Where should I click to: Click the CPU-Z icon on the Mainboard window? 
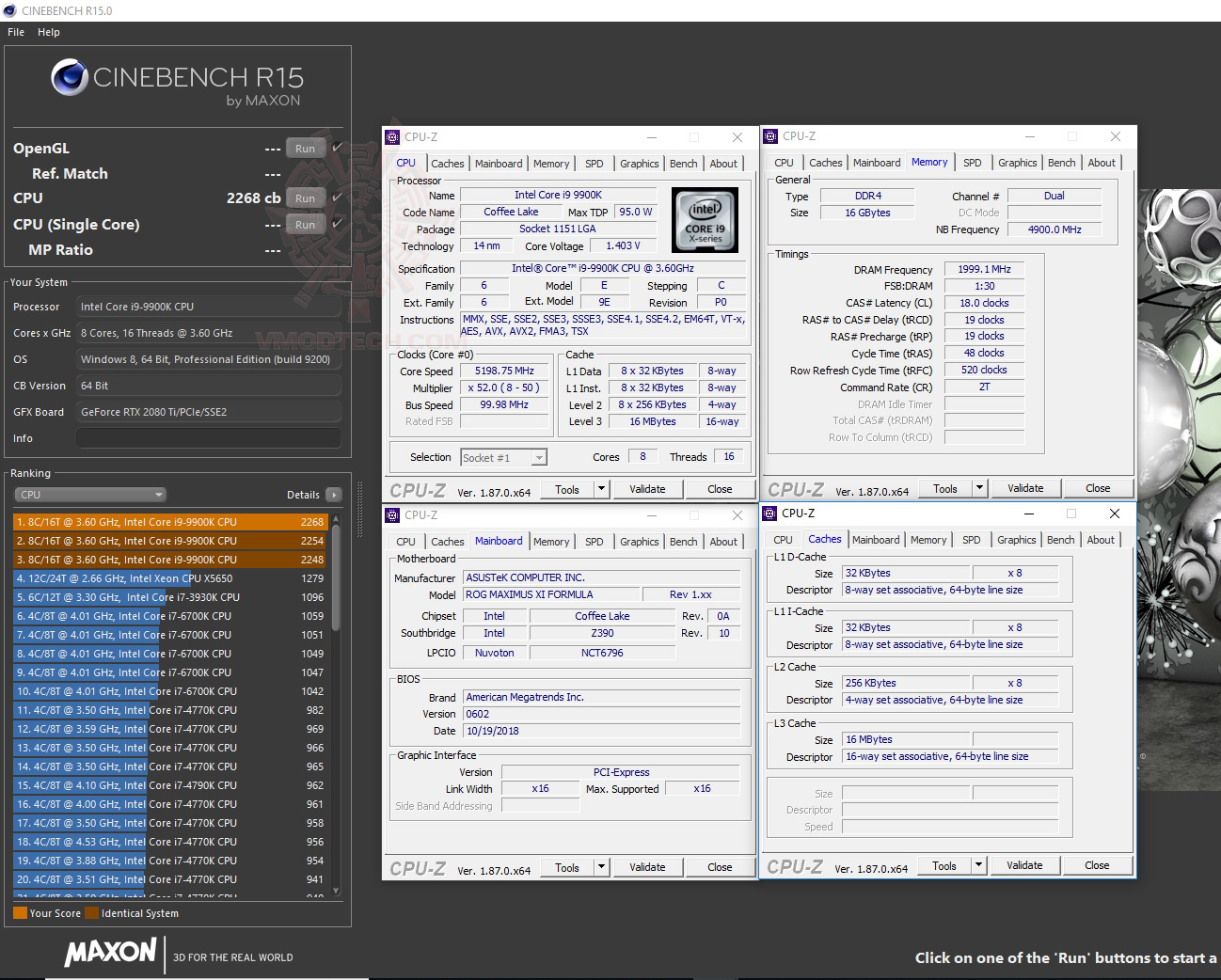pyautogui.click(x=391, y=515)
